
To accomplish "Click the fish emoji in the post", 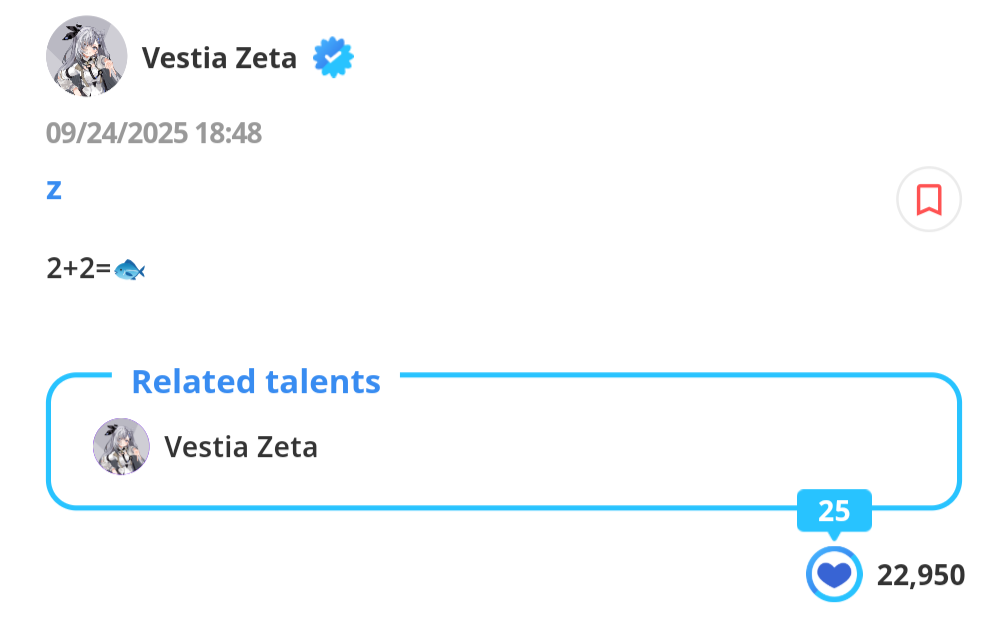I will point(130,268).
